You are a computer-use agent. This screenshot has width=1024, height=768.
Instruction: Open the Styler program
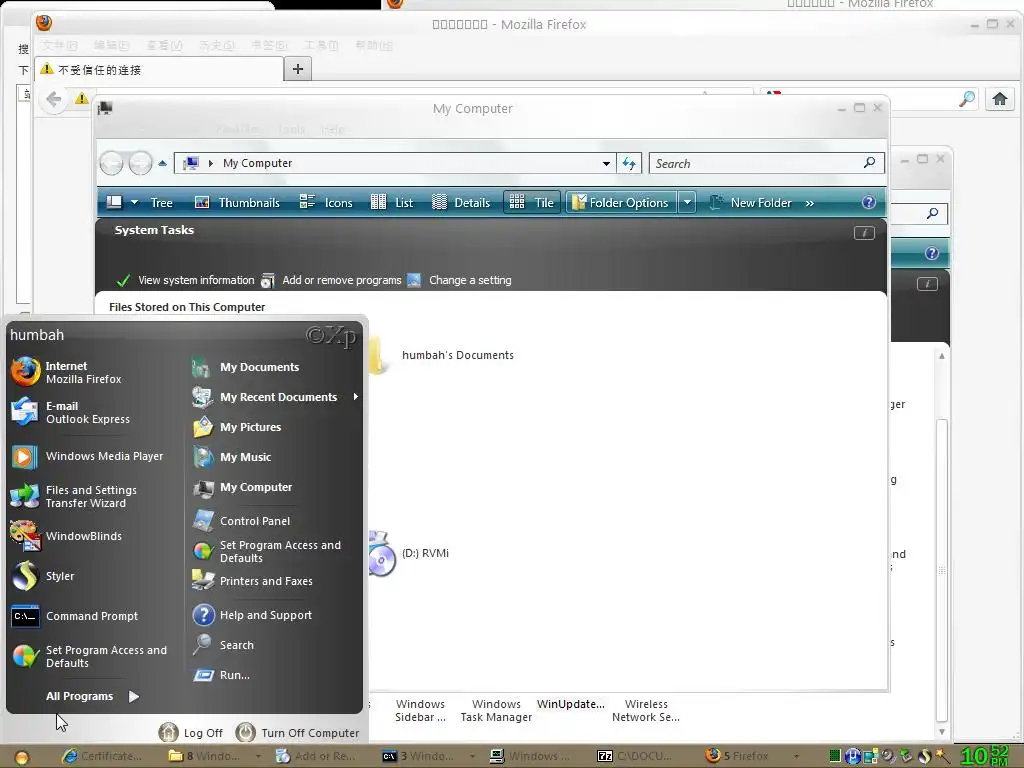tap(43, 576)
